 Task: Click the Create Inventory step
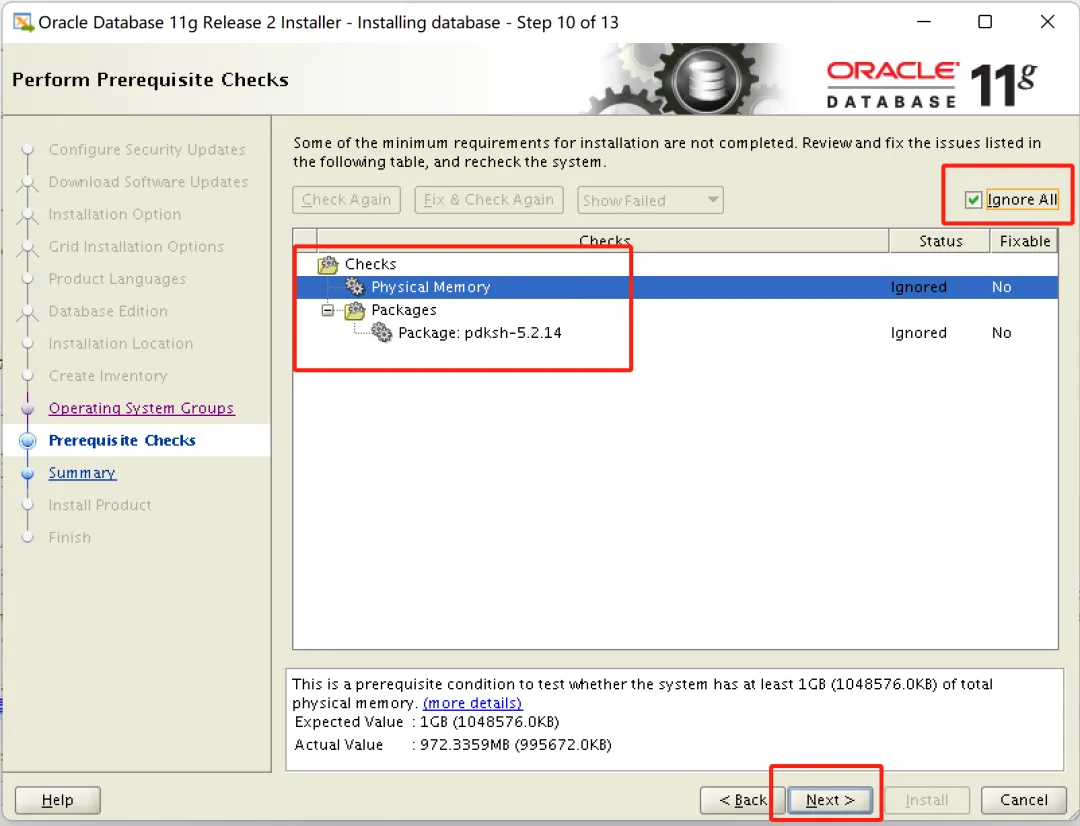[x=107, y=376]
